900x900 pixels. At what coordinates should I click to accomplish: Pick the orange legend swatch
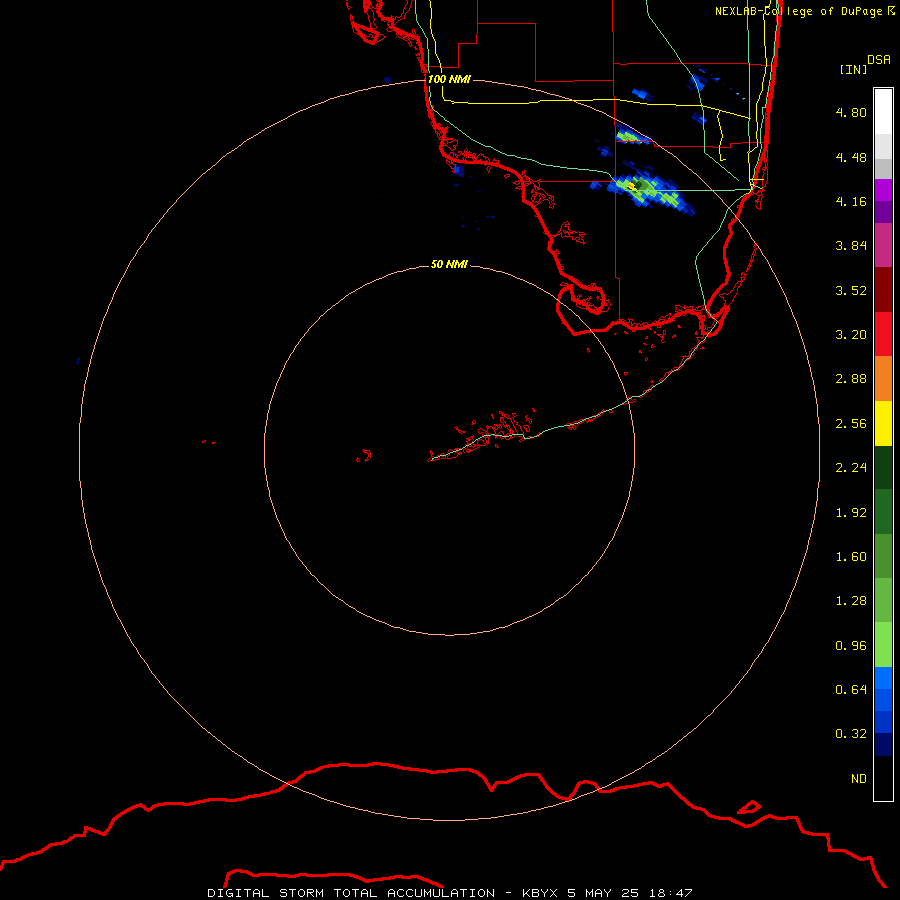883,378
